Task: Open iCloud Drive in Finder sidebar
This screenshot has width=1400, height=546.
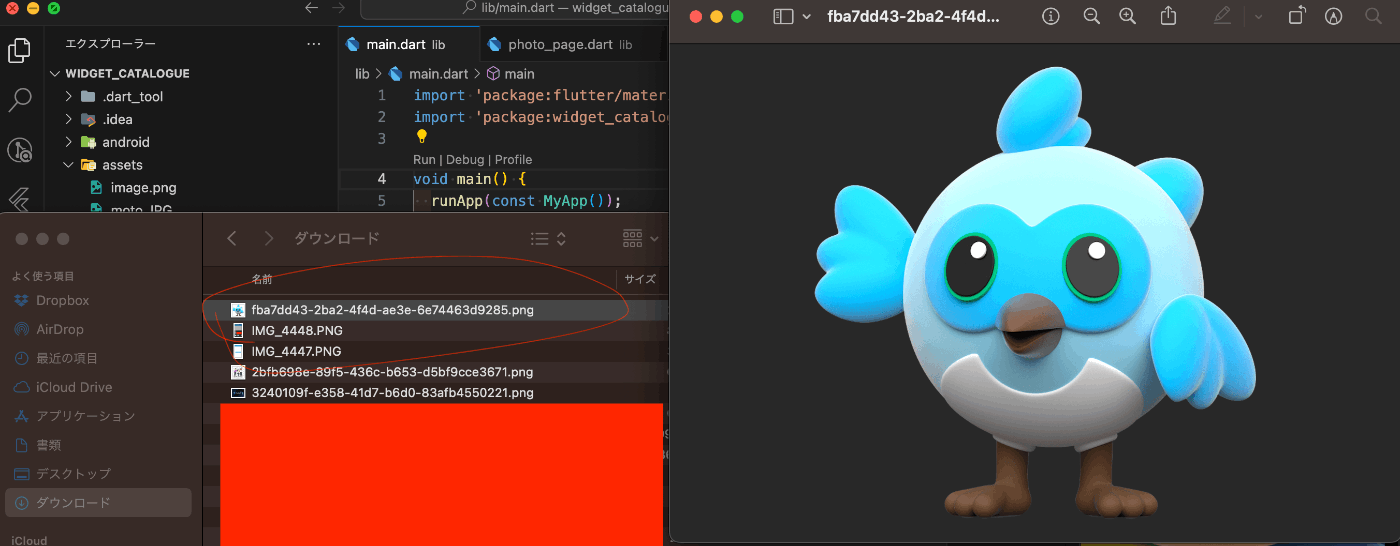Action: 74,388
